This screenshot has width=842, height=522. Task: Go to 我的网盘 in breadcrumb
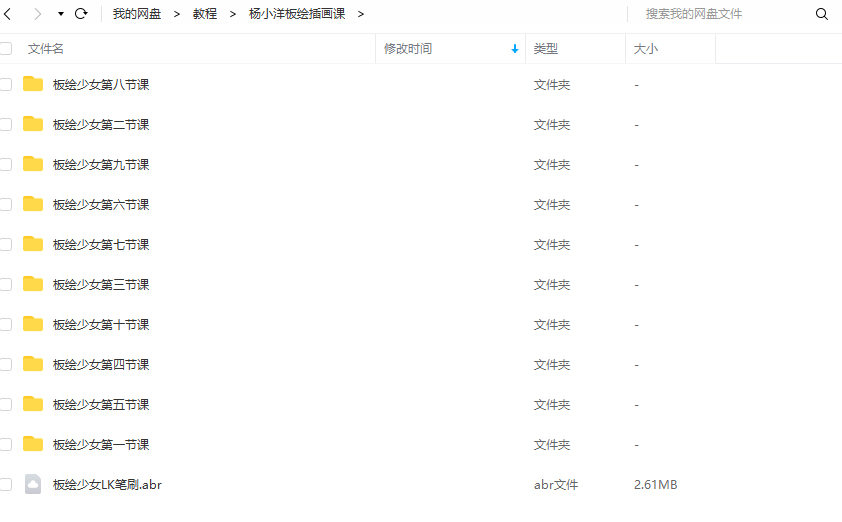[x=136, y=14]
